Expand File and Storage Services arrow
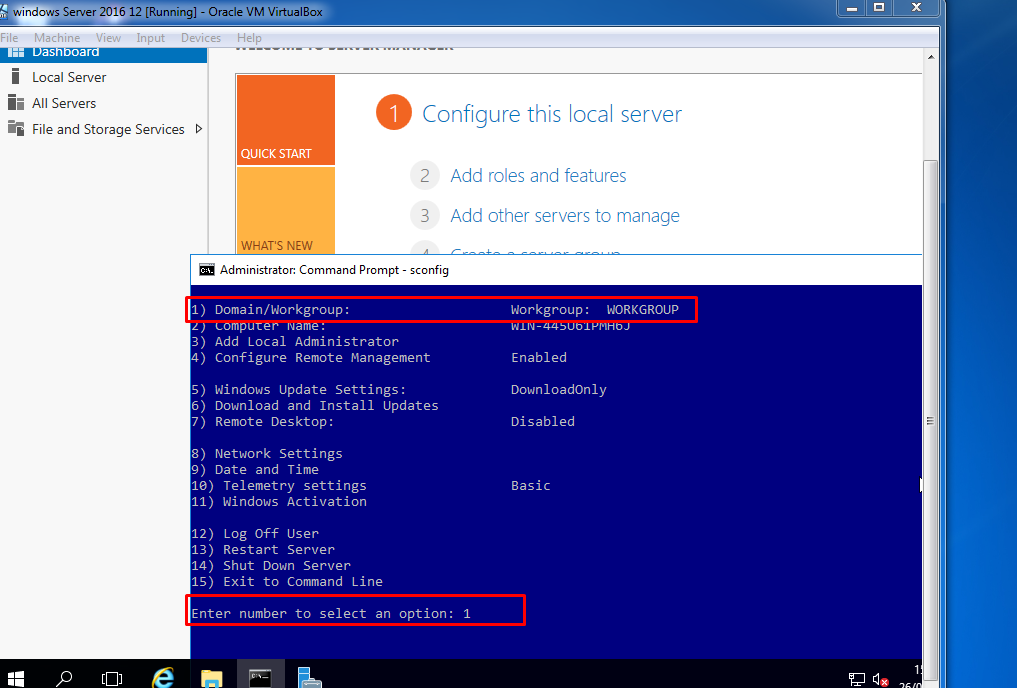The image size is (1017, 688). pyautogui.click(x=198, y=128)
